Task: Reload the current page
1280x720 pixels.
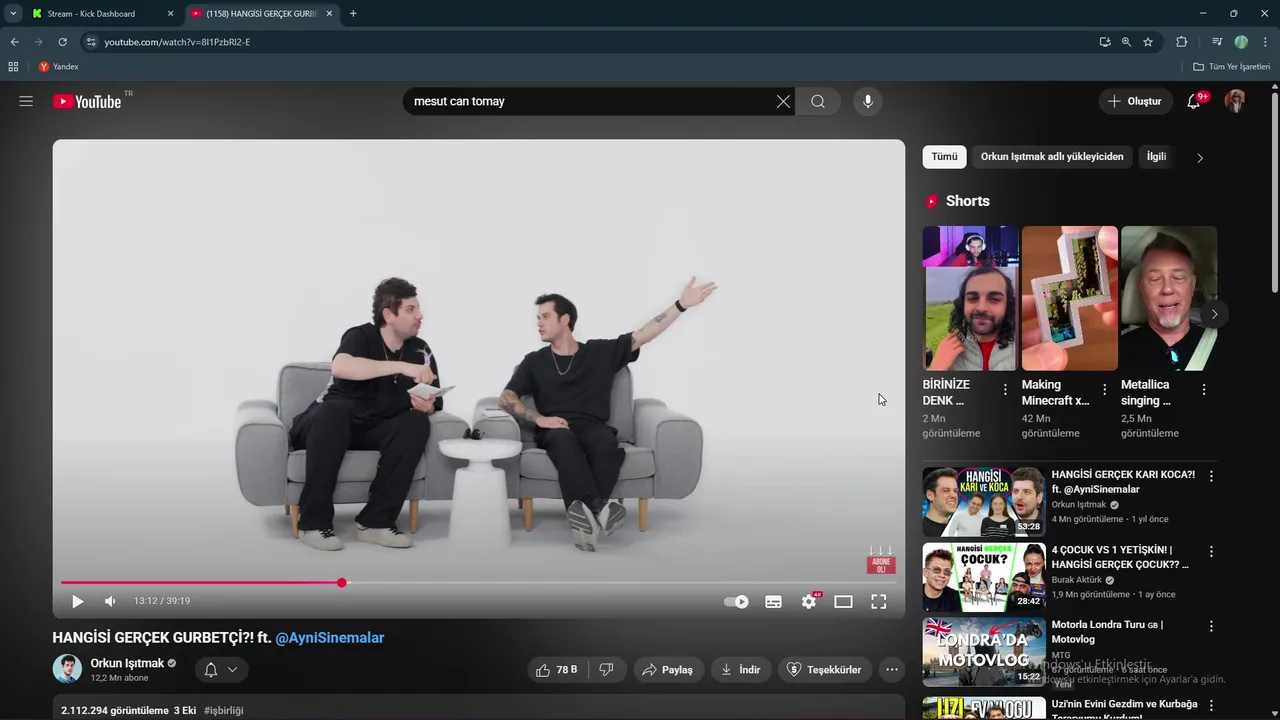Action: [62, 42]
